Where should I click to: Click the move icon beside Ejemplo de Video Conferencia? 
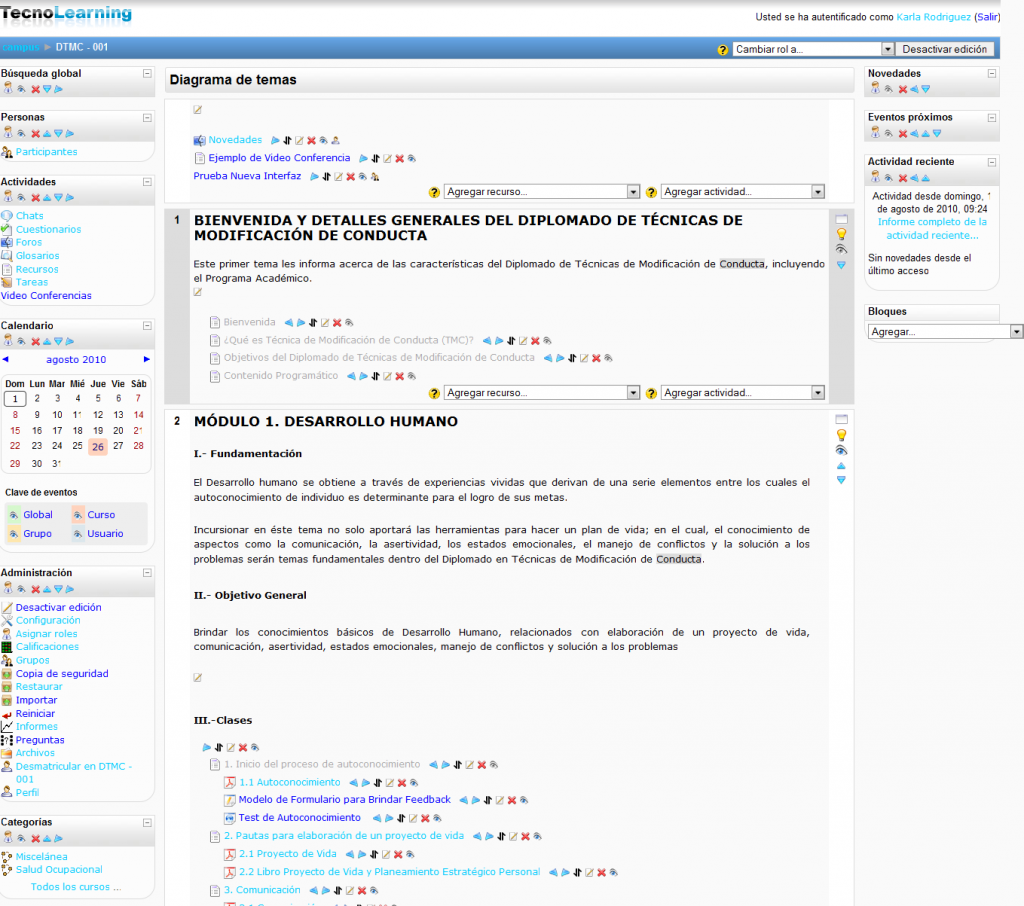point(375,159)
